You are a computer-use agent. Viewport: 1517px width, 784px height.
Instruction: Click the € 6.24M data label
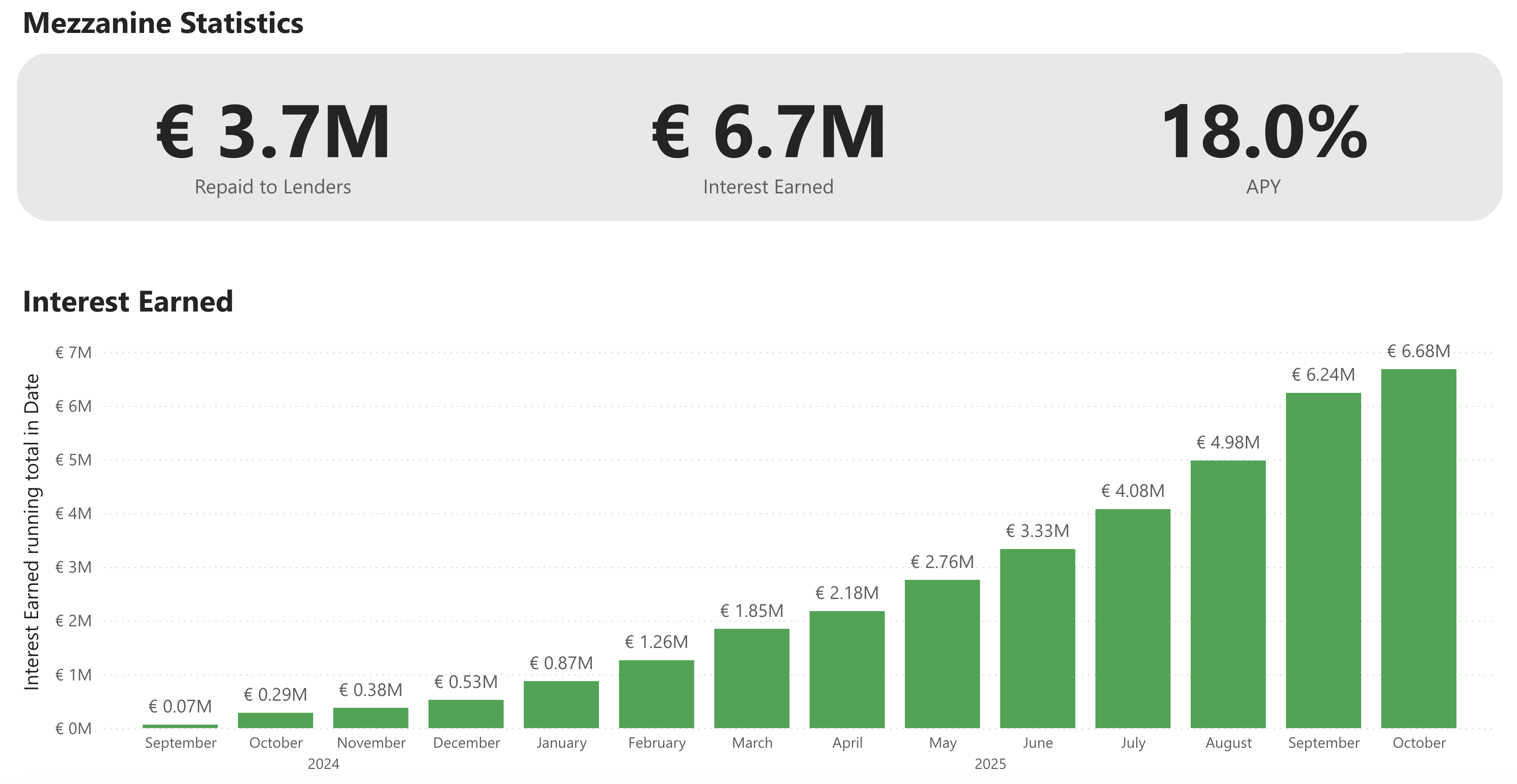coord(1323,375)
